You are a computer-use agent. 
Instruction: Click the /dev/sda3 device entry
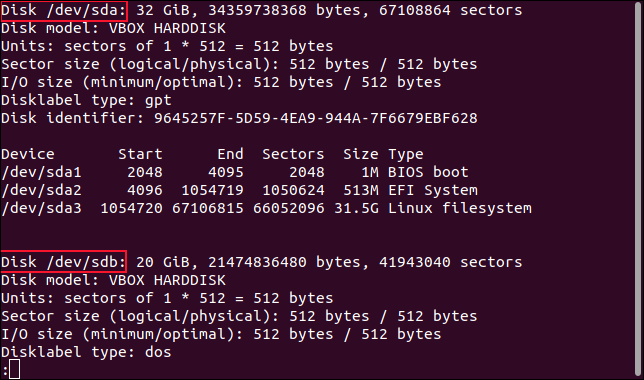coord(41,208)
